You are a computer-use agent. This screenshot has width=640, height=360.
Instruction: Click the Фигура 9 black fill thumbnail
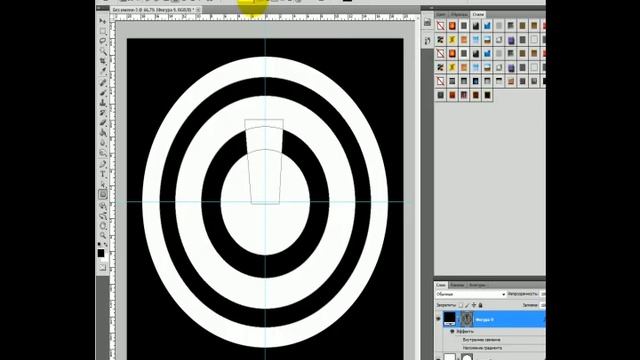449,319
